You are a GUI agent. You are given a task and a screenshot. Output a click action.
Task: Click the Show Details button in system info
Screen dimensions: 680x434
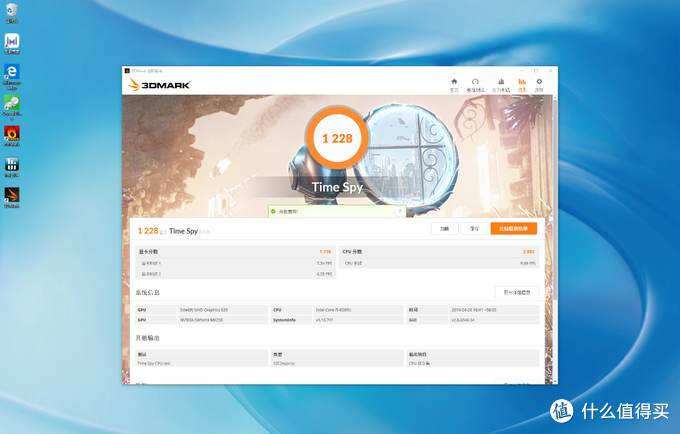tap(517, 292)
